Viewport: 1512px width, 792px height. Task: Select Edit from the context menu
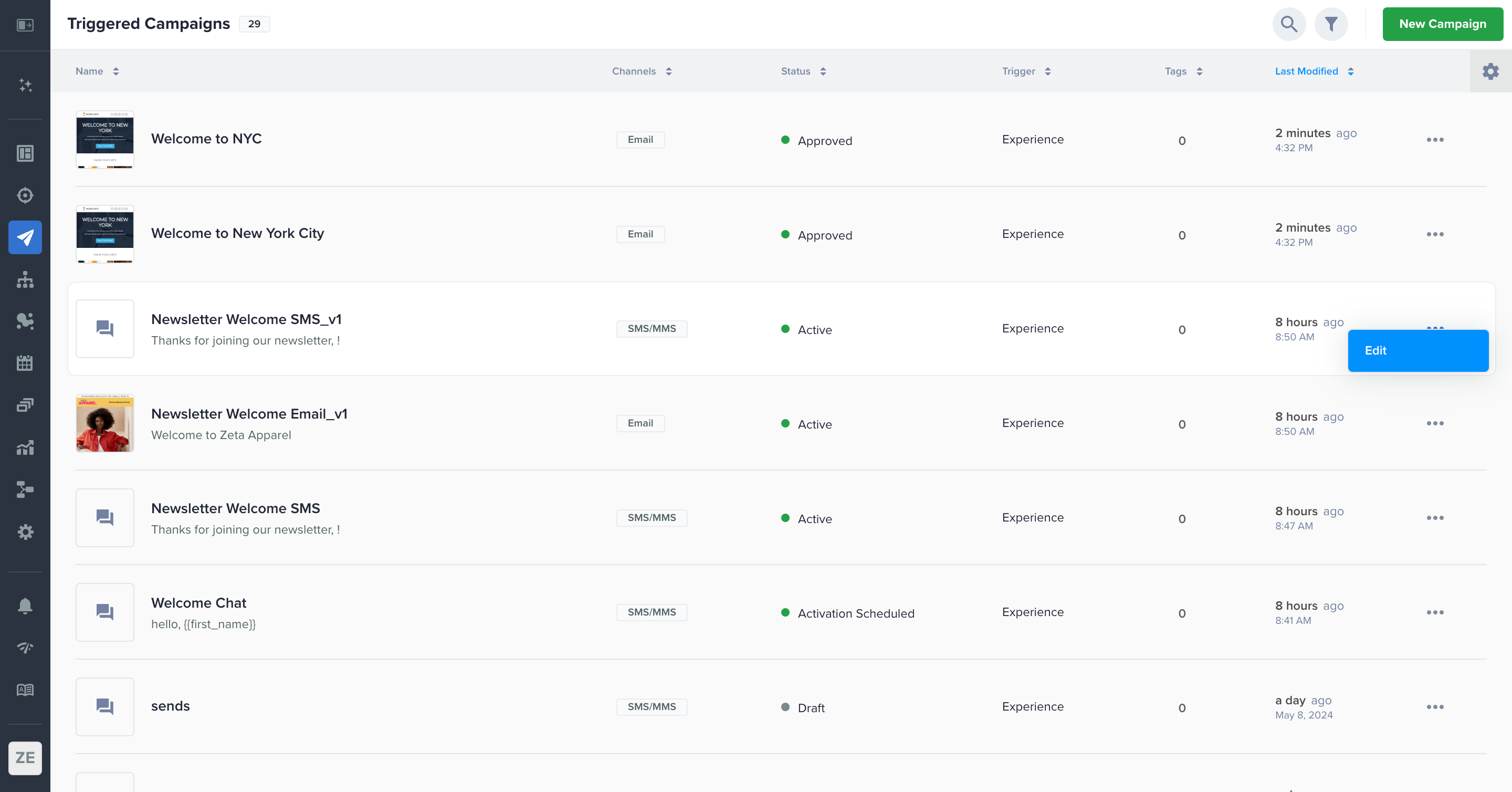tap(1417, 350)
